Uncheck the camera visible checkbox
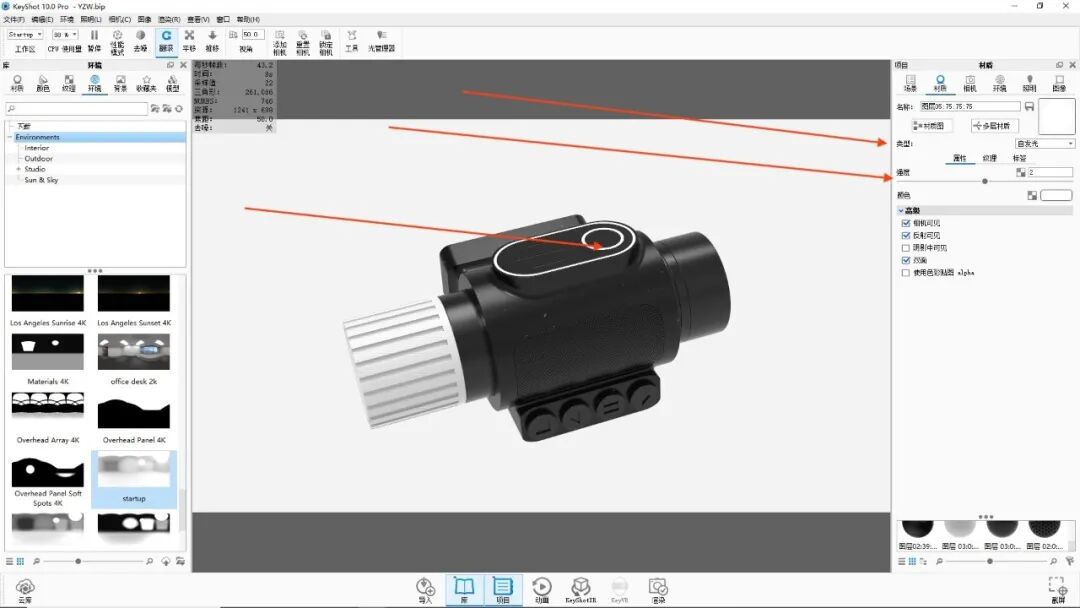 coord(905,224)
